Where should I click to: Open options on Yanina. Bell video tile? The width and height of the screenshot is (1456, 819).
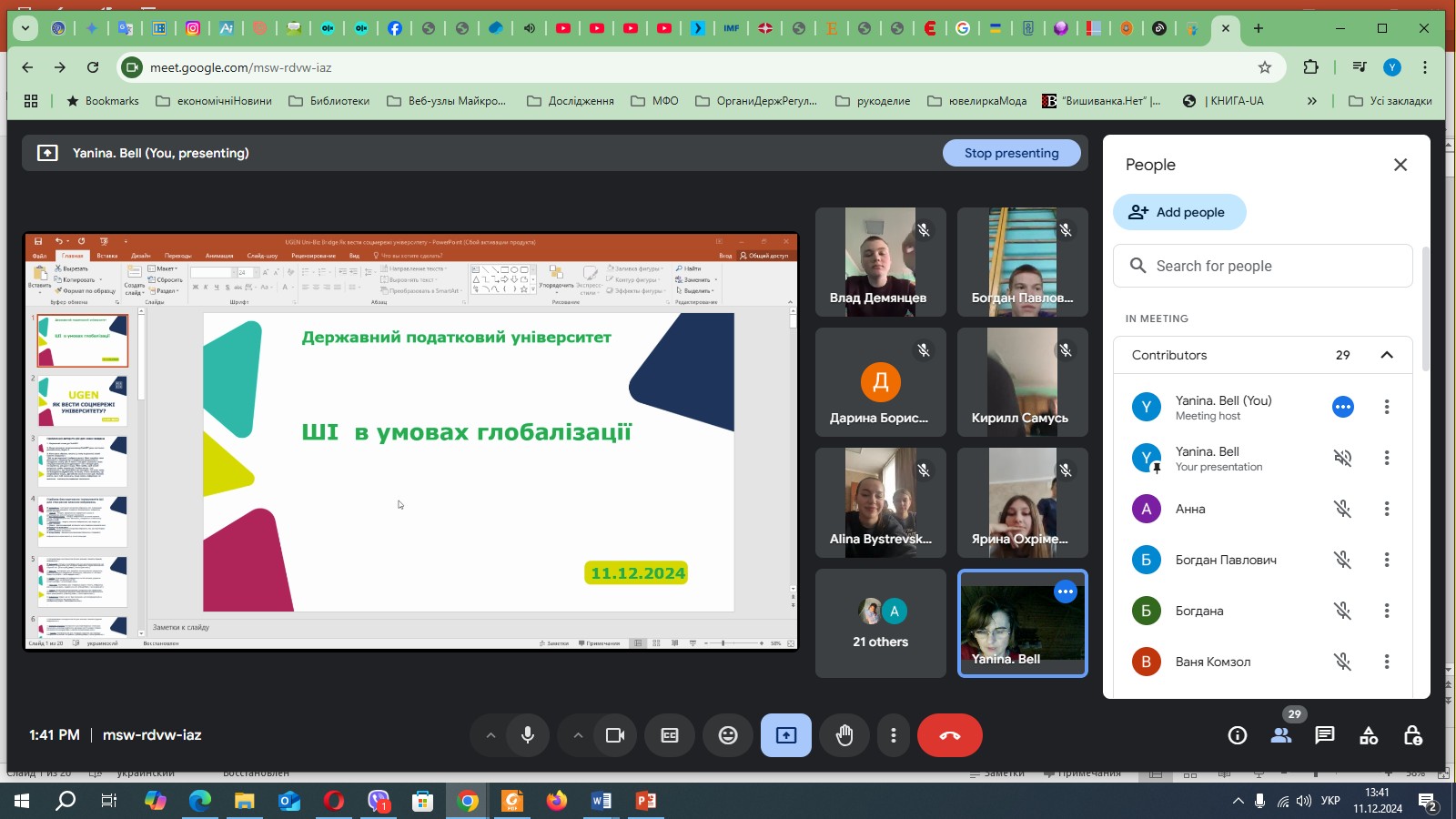1066,591
